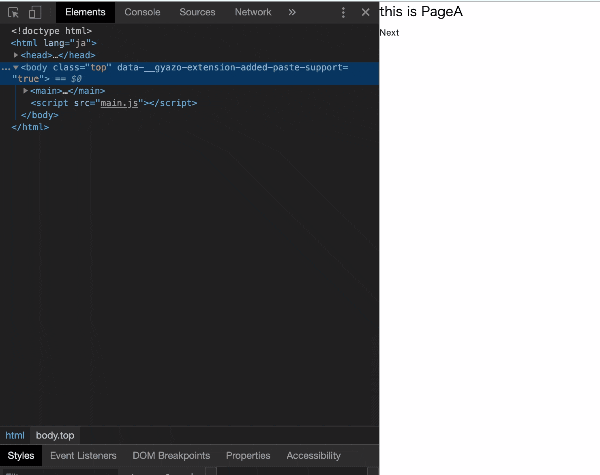Select the script main.js node
The image size is (600, 475).
(114, 103)
